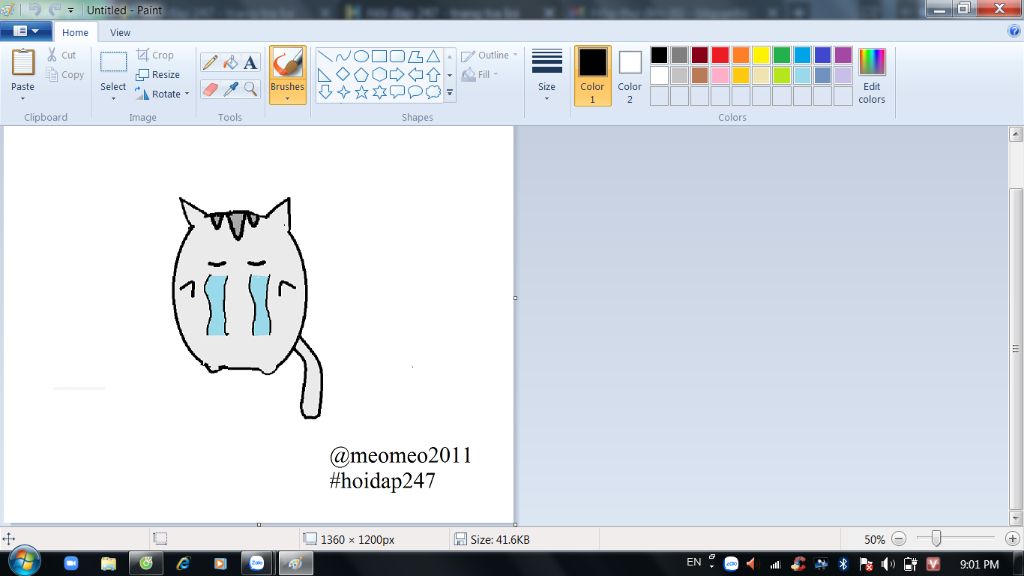Open Edit colors dialog

(872, 76)
